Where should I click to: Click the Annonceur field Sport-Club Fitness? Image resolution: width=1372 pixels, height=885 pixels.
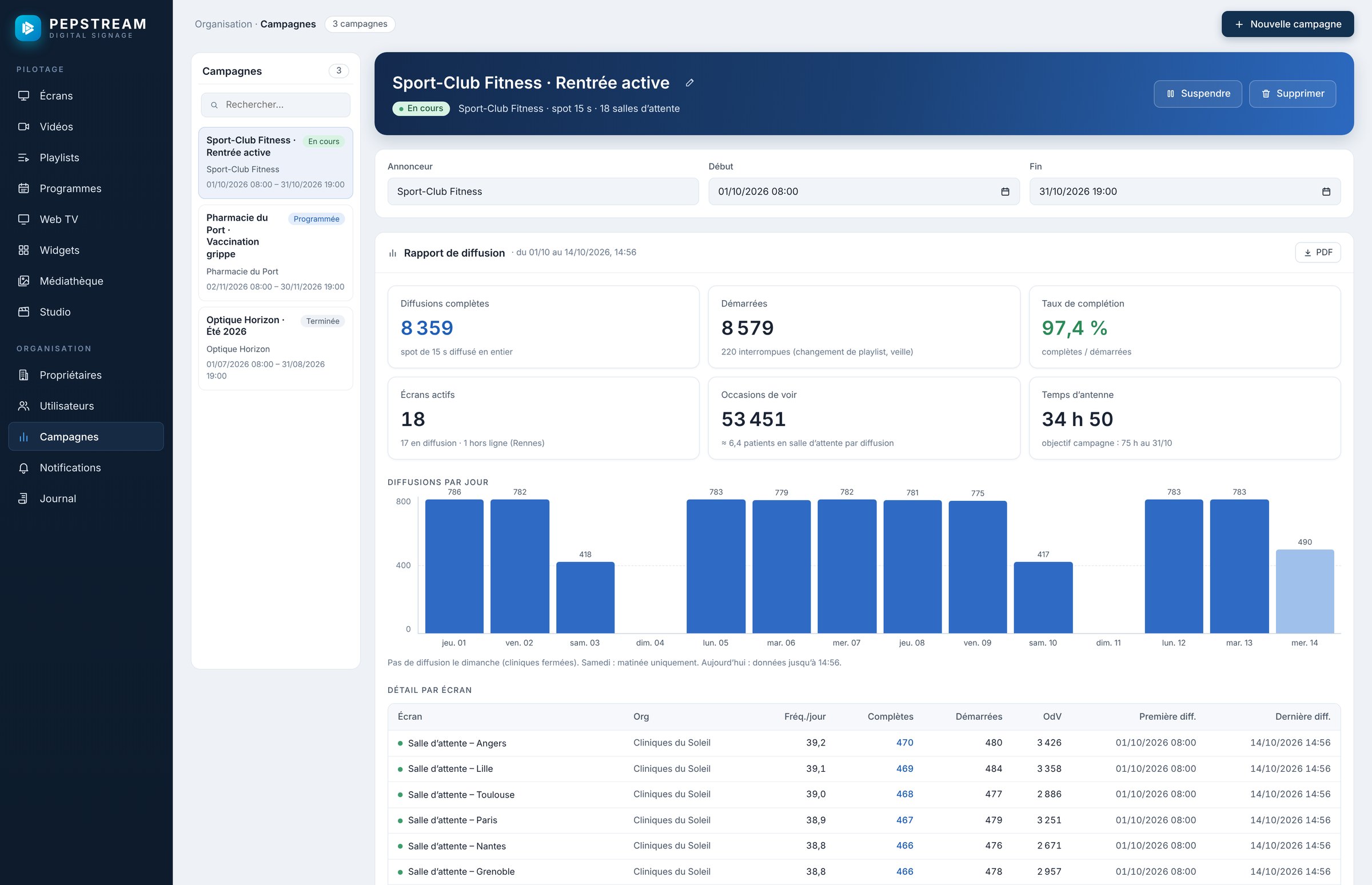[543, 192]
